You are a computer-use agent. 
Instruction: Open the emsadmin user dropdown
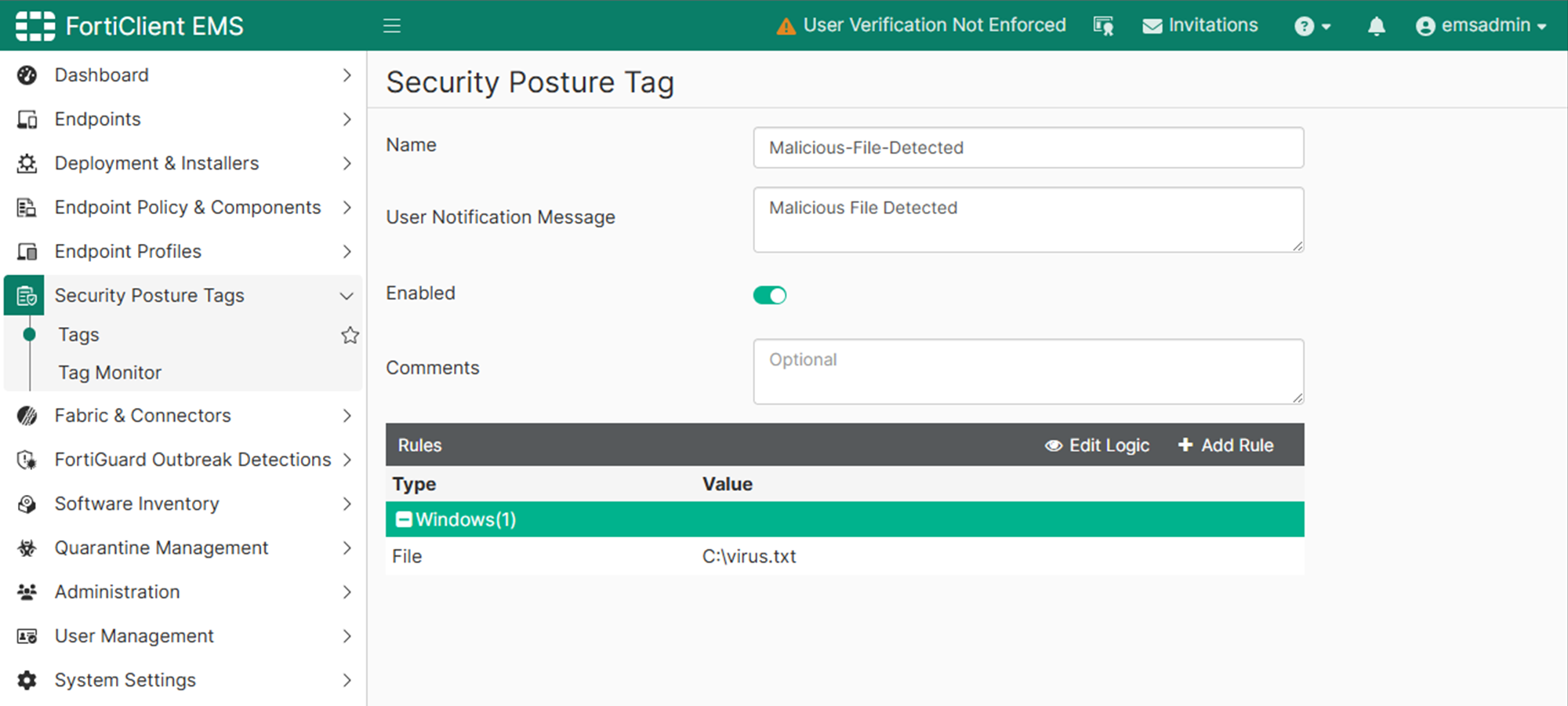point(1481,26)
